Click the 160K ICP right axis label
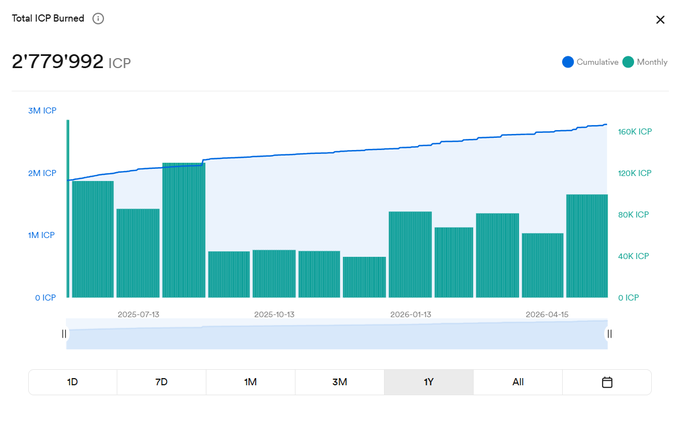 tap(635, 132)
